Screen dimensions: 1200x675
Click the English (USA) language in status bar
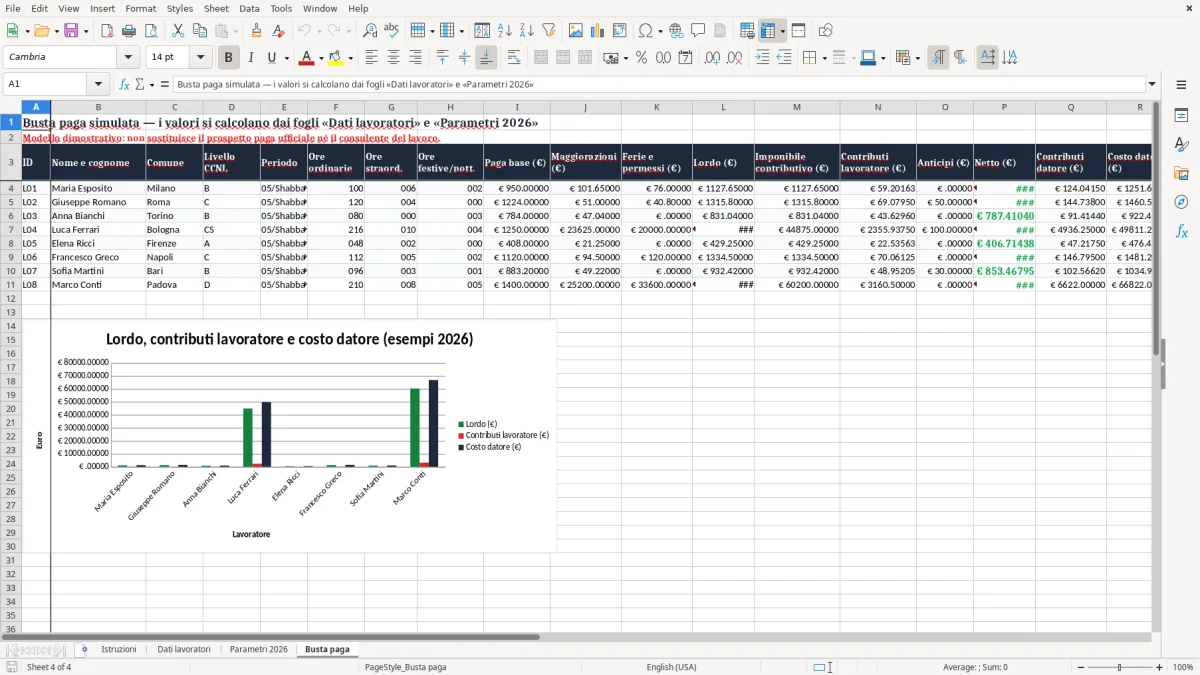tap(672, 667)
